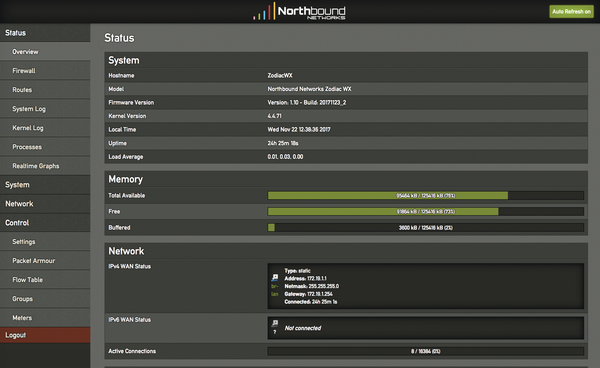View the System Log

pyautogui.click(x=45, y=109)
